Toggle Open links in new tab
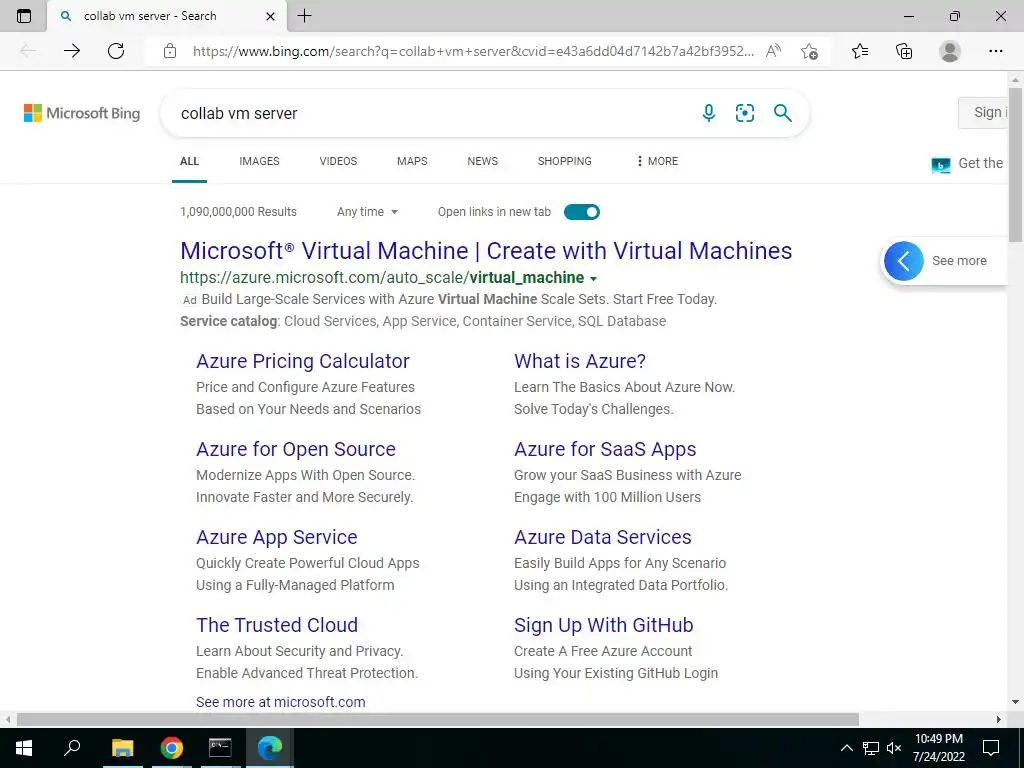Image resolution: width=1024 pixels, height=768 pixels. [x=582, y=212]
